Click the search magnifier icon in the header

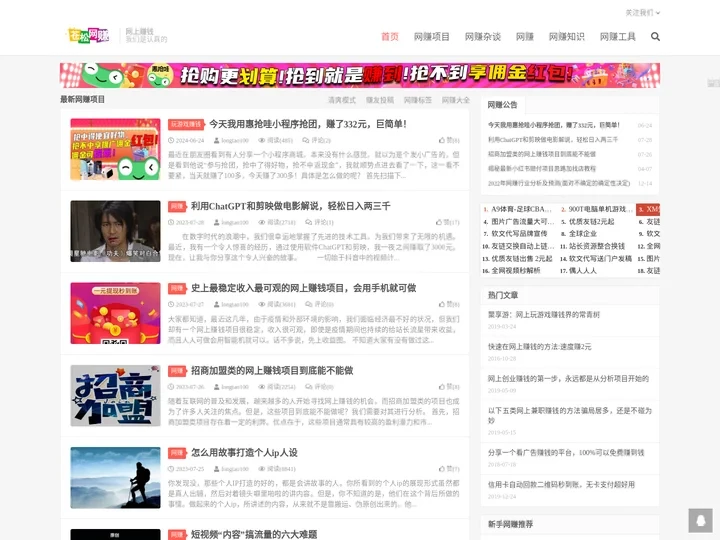tap(655, 37)
